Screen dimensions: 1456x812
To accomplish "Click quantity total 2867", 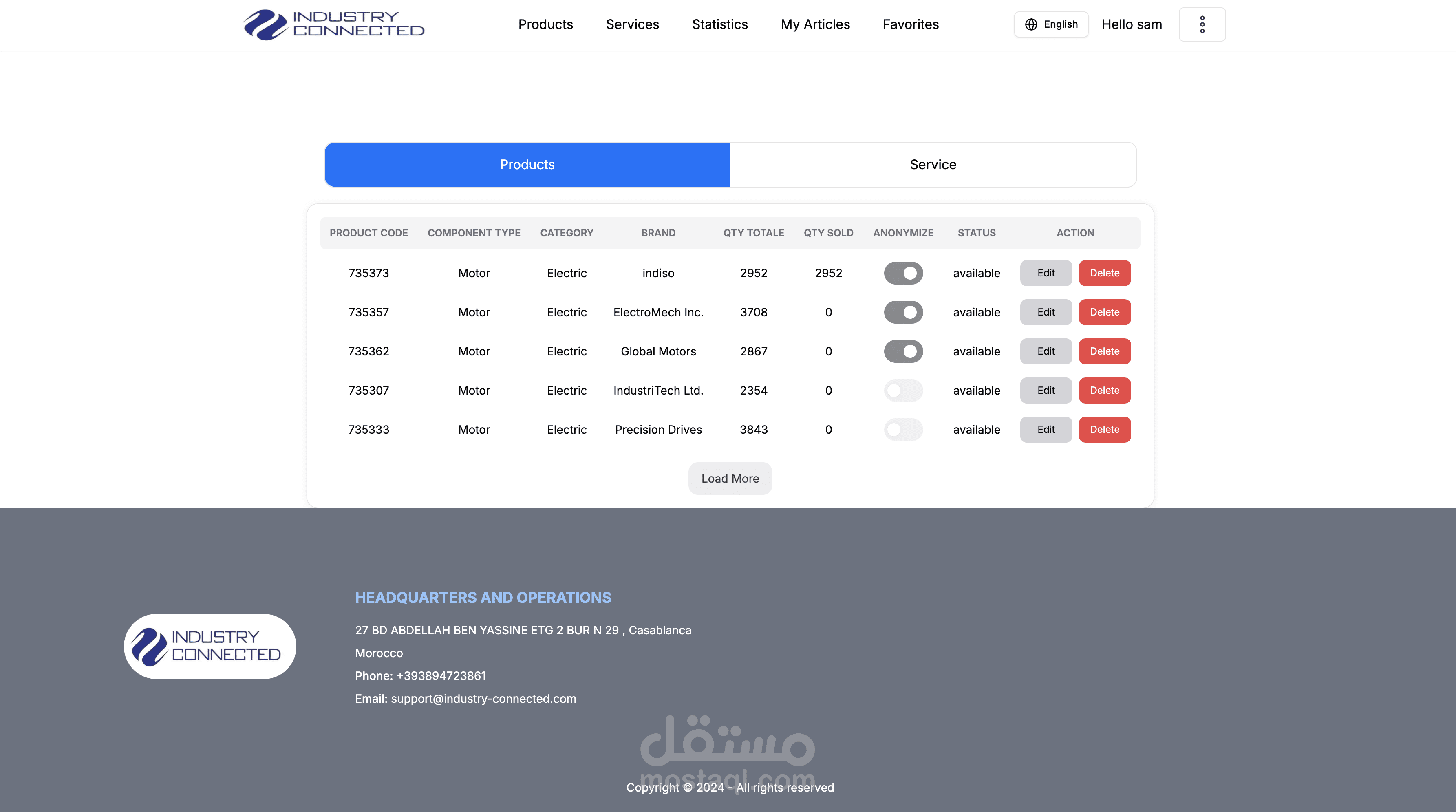I will point(753,351).
